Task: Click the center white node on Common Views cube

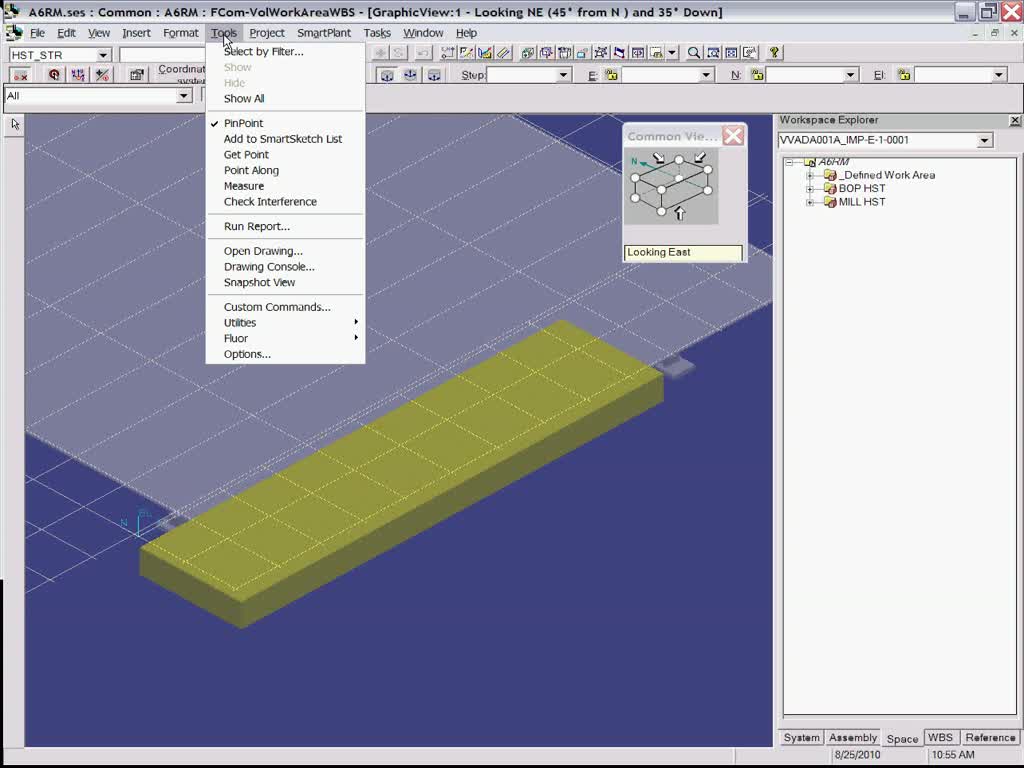Action: [679, 178]
